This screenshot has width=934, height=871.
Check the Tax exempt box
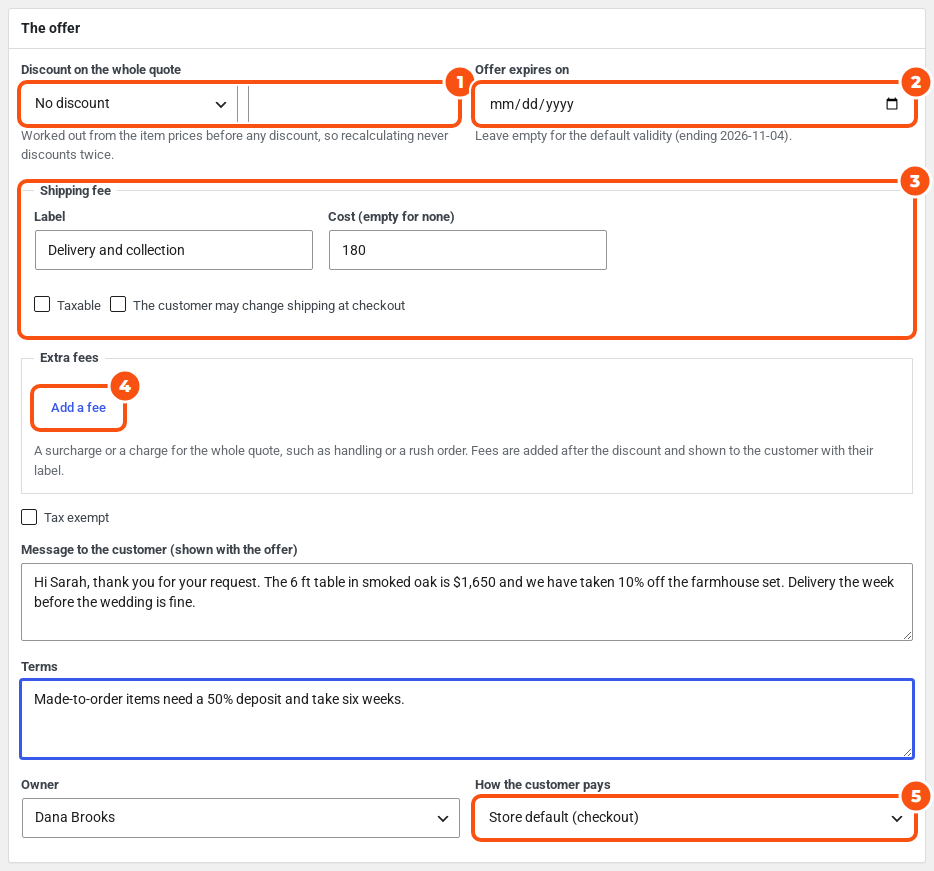coord(29,517)
